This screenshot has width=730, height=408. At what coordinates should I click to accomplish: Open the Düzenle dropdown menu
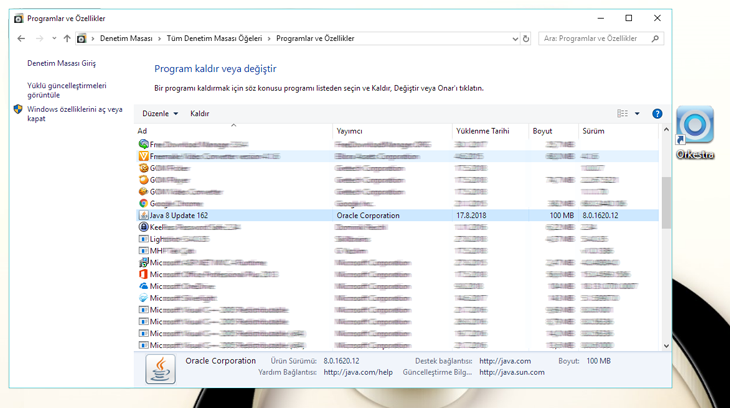160,114
